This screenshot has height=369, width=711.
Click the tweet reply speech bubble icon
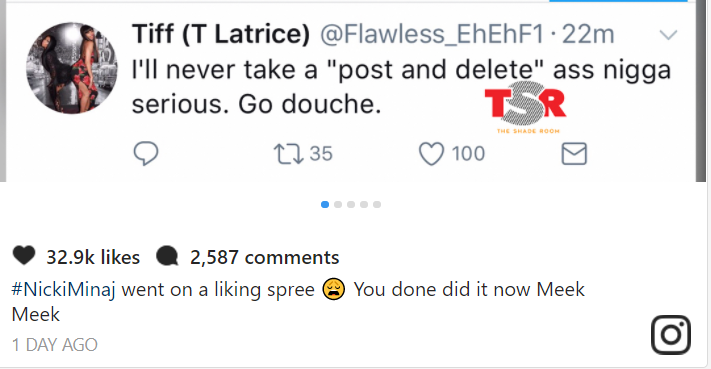click(x=146, y=153)
